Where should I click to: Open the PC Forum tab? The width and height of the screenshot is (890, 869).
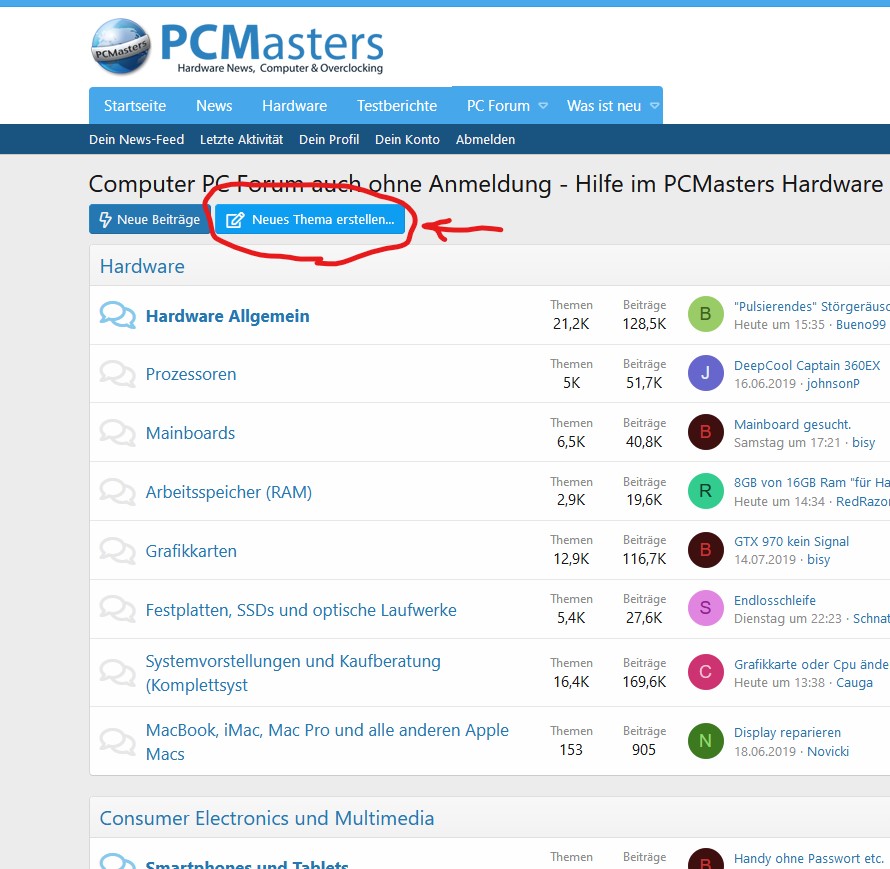point(498,106)
